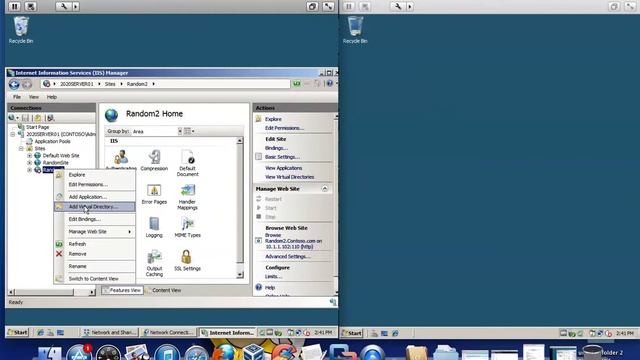
Task: Collapse the Manage Web Site section chevron
Action: (x=325, y=189)
